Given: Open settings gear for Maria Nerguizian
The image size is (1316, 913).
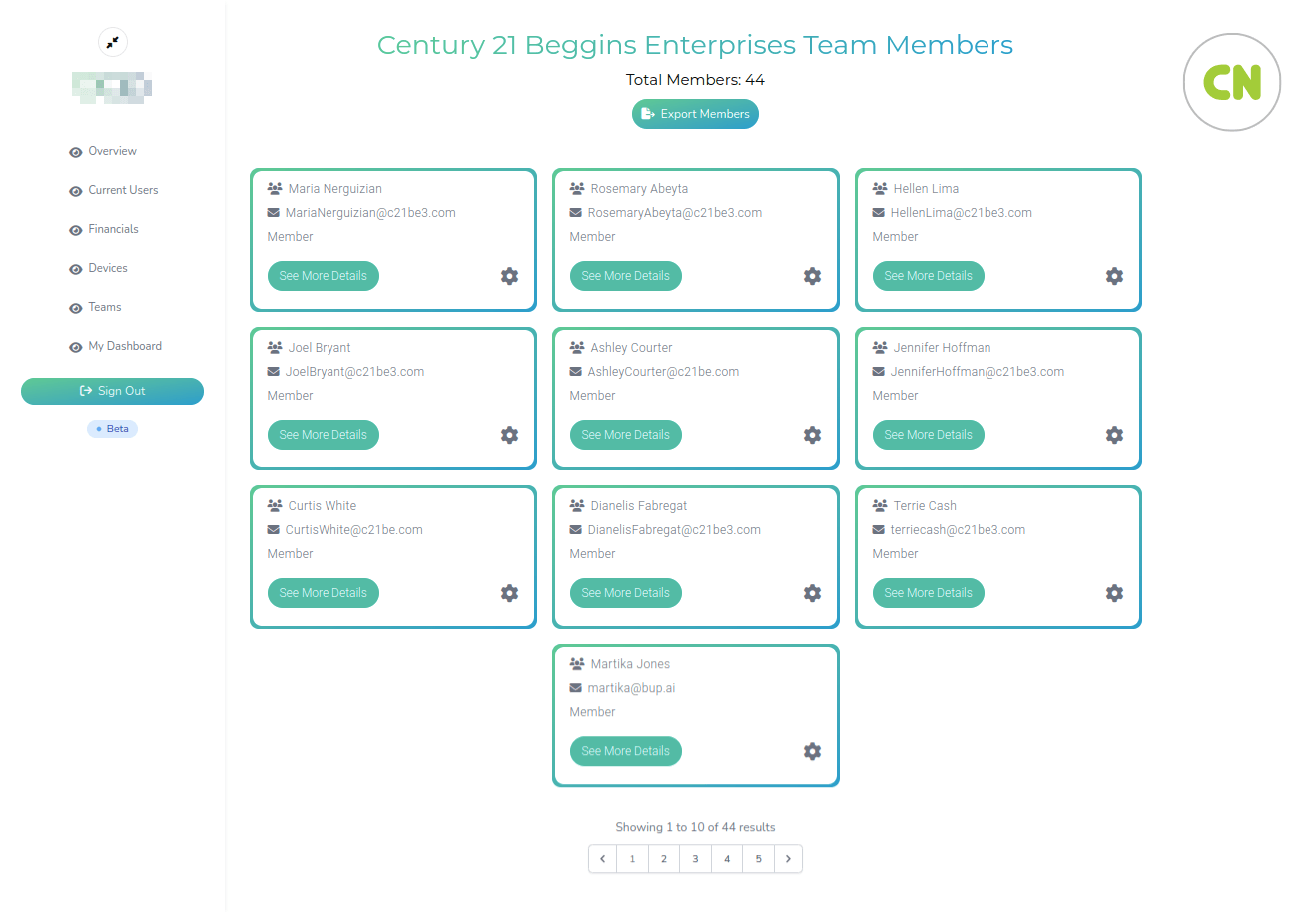Looking at the screenshot, I should pyautogui.click(x=509, y=276).
